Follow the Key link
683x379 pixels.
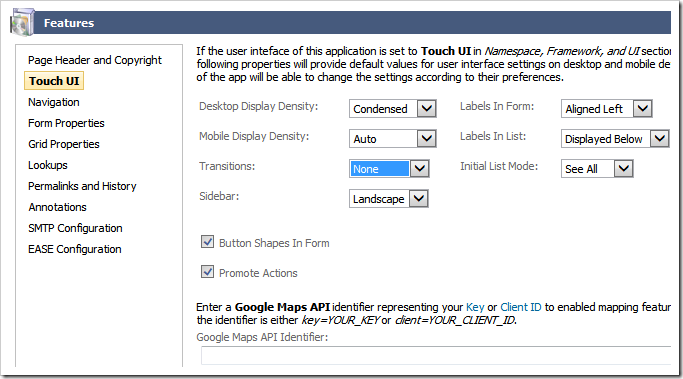(475, 307)
